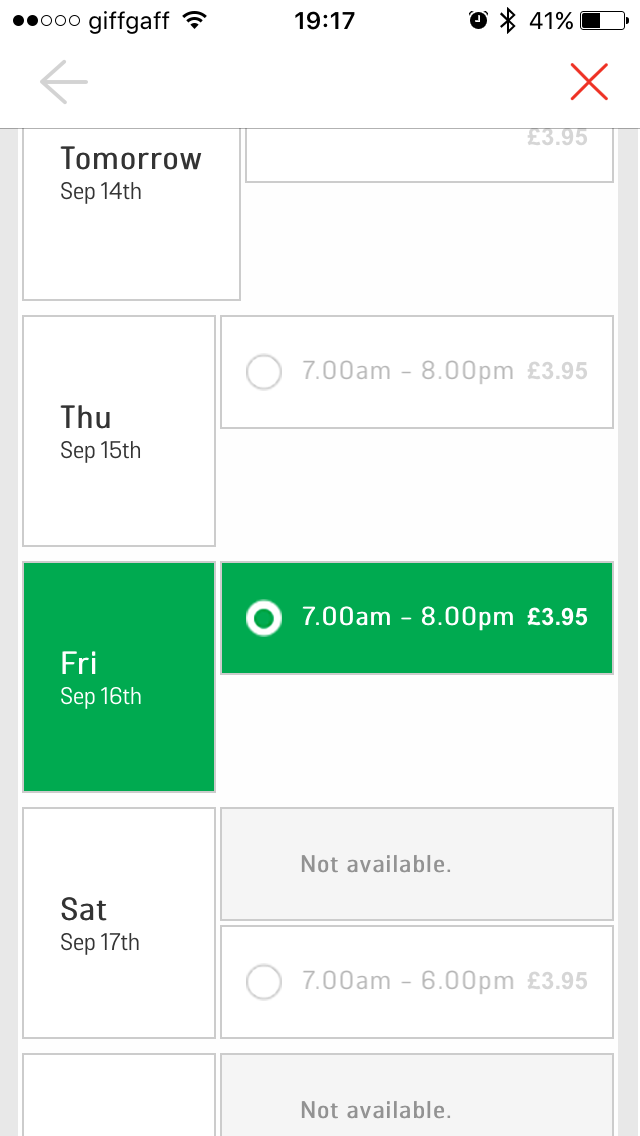The image size is (640, 1136).
Task: Select Friday 7.00am – 8.00pm radio button
Action: coord(264,618)
